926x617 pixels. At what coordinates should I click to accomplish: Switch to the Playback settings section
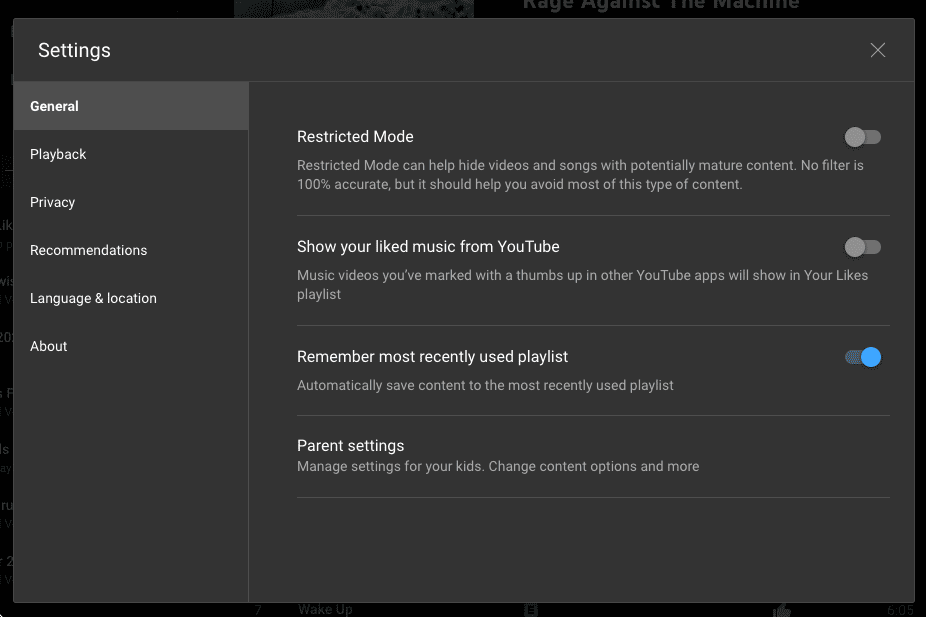point(58,154)
